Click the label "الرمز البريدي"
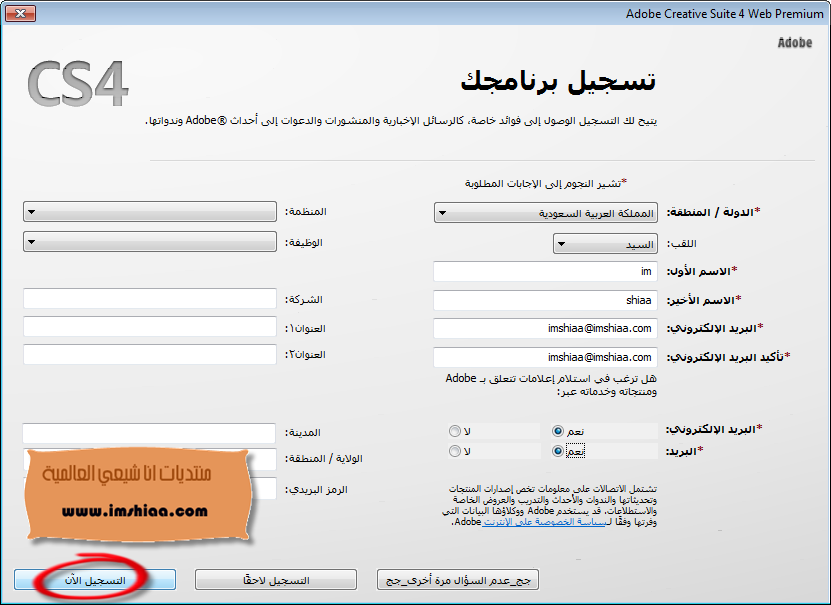This screenshot has height=605, width=831. tap(316, 490)
